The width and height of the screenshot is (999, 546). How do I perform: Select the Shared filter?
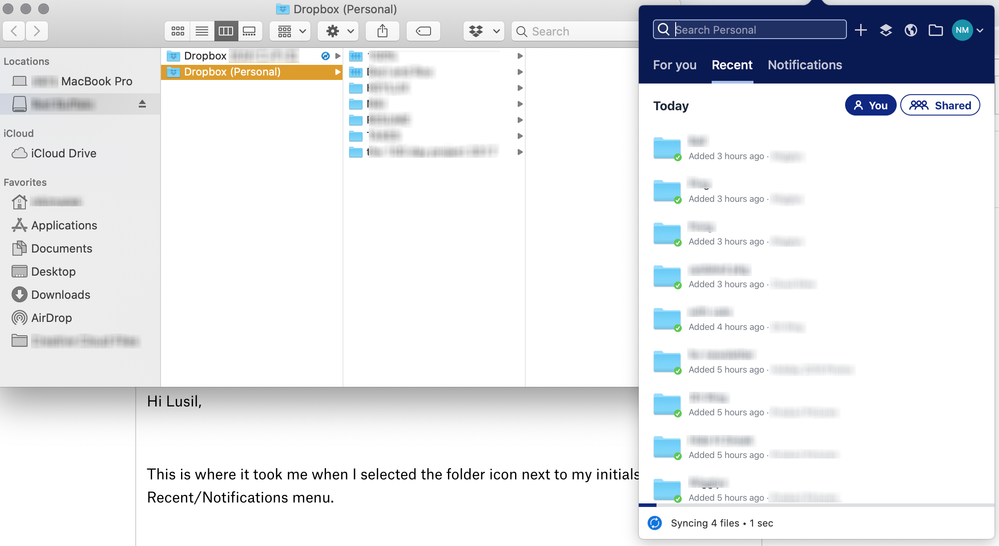pyautogui.click(x=940, y=105)
